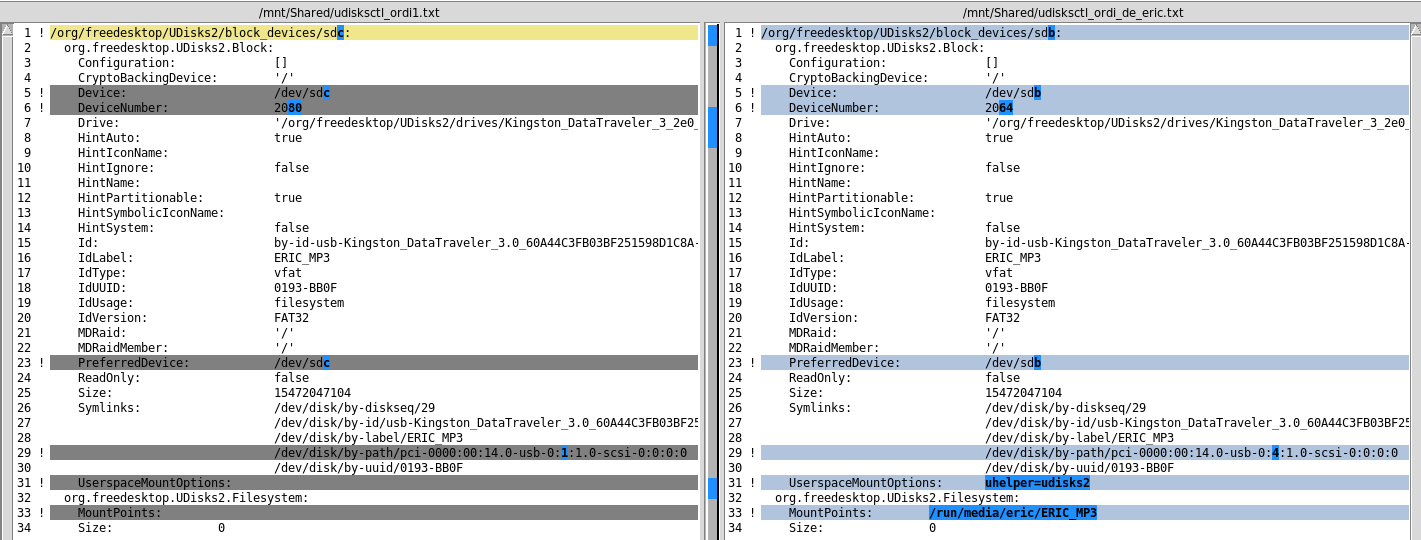Image resolution: width=1421 pixels, height=540 pixels.
Task: Jump to second diff block in overview bar
Action: coord(713,127)
